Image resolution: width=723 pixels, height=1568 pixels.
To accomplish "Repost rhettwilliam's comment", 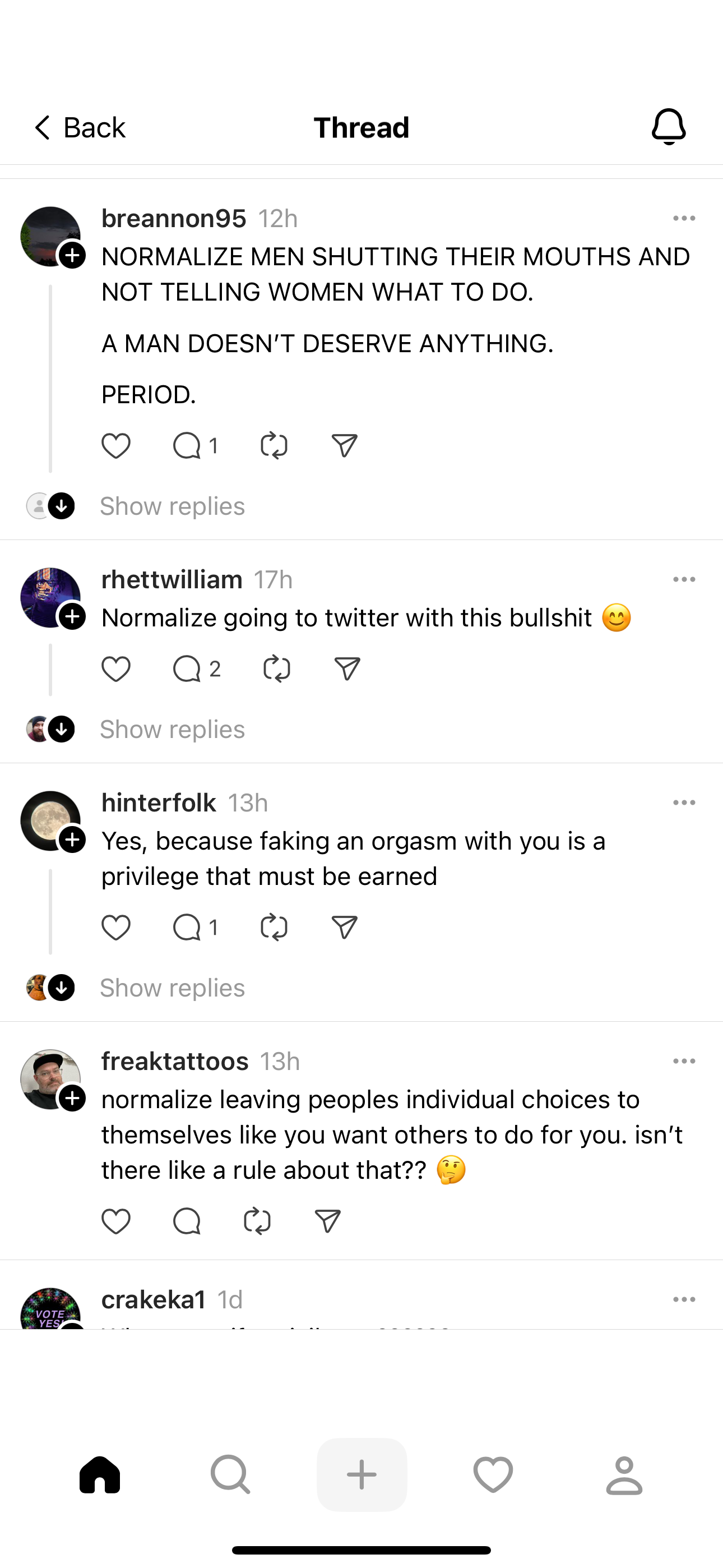I will (276, 669).
